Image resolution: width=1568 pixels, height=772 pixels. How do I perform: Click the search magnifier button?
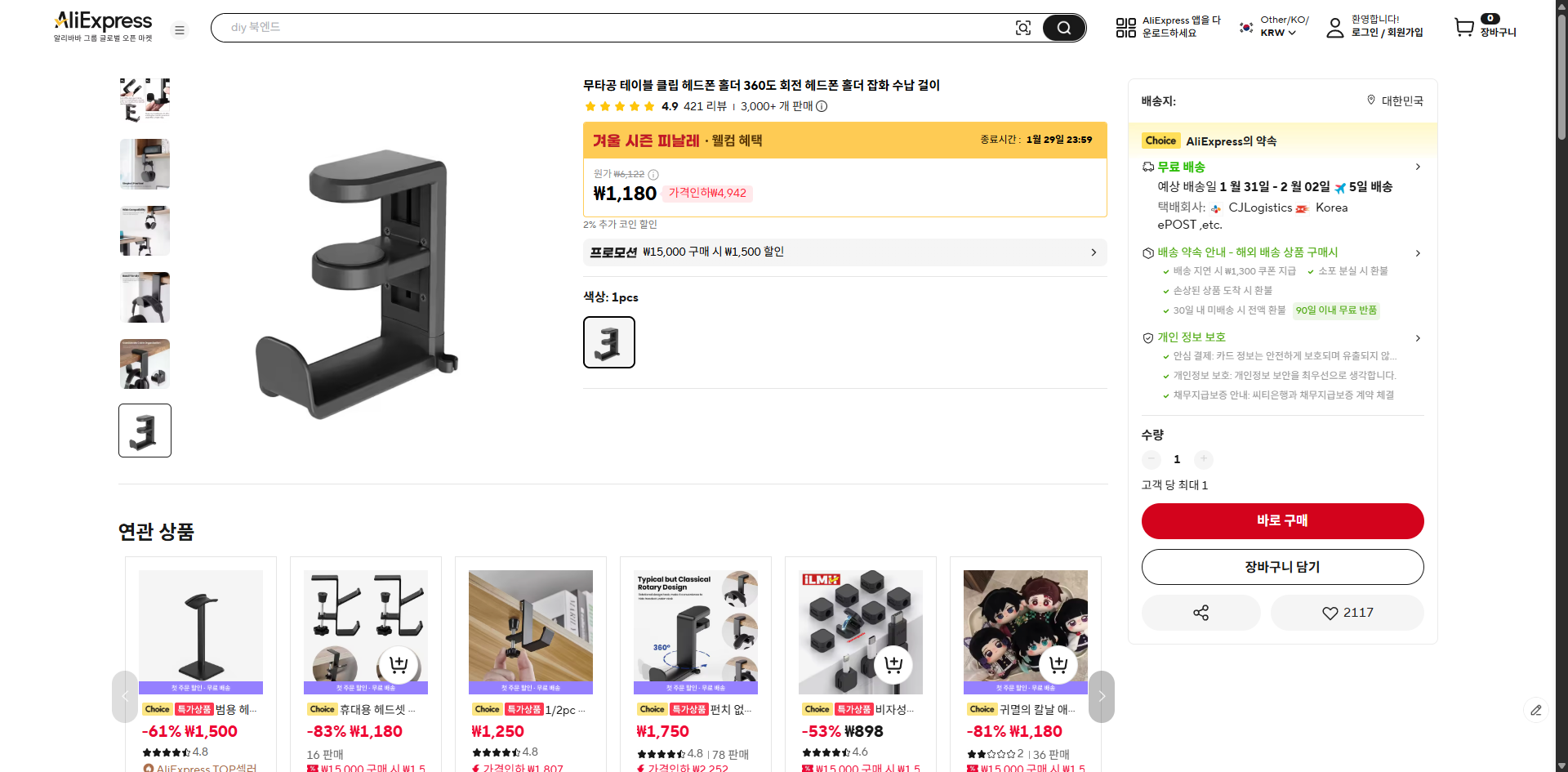tap(1063, 27)
